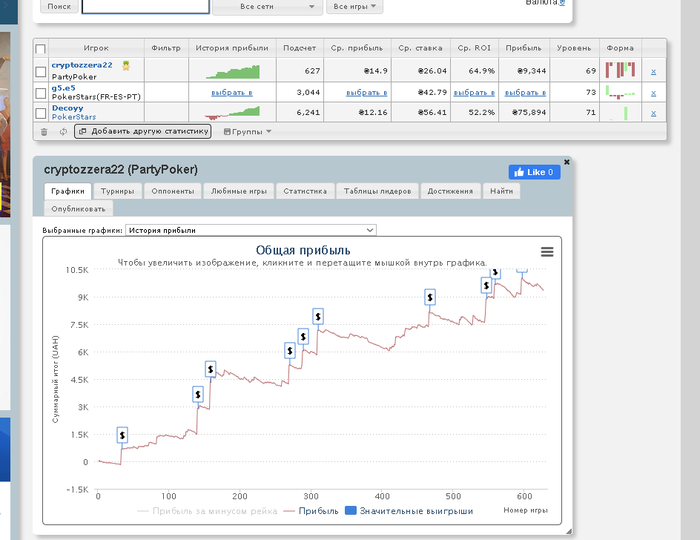Image resolution: width=700 pixels, height=540 pixels.
Task: Switch to the Графики tab
Action: click(68, 191)
